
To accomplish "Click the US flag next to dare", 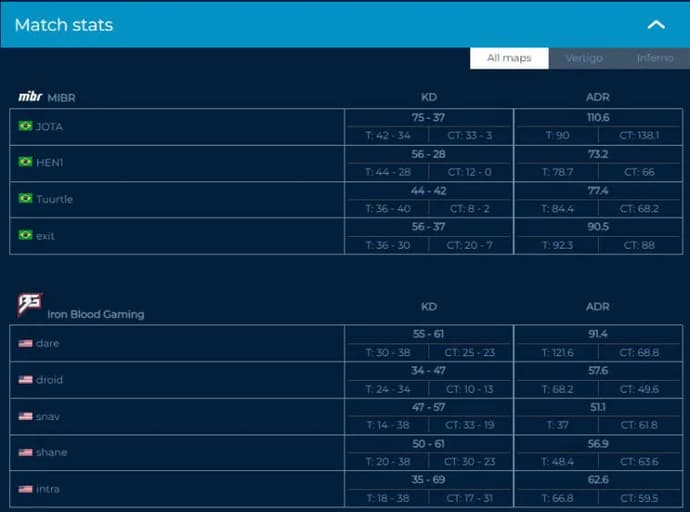I will [25, 343].
